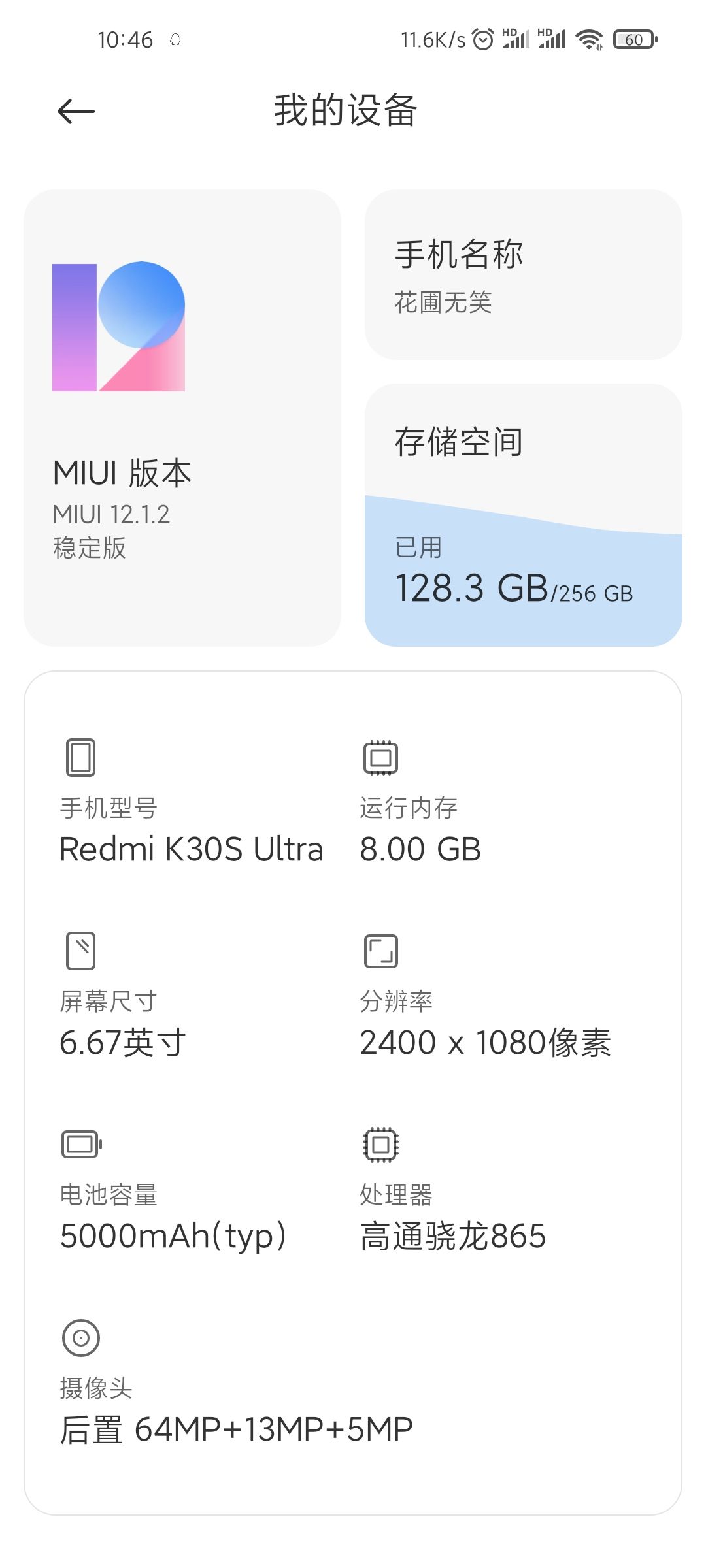706x1568 pixels.
Task: Tap the 高通骁龙865 processor text
Action: coord(452,1236)
